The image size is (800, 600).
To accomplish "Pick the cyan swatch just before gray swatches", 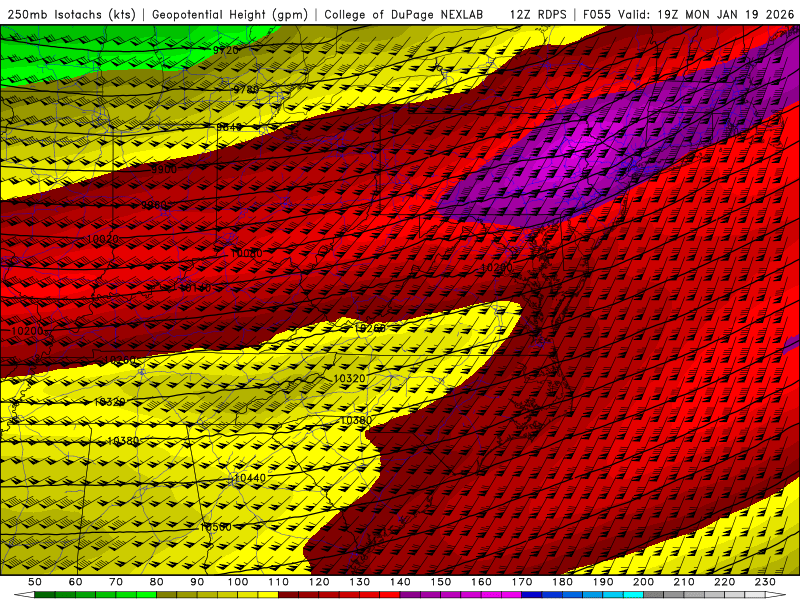I will click(633, 595).
